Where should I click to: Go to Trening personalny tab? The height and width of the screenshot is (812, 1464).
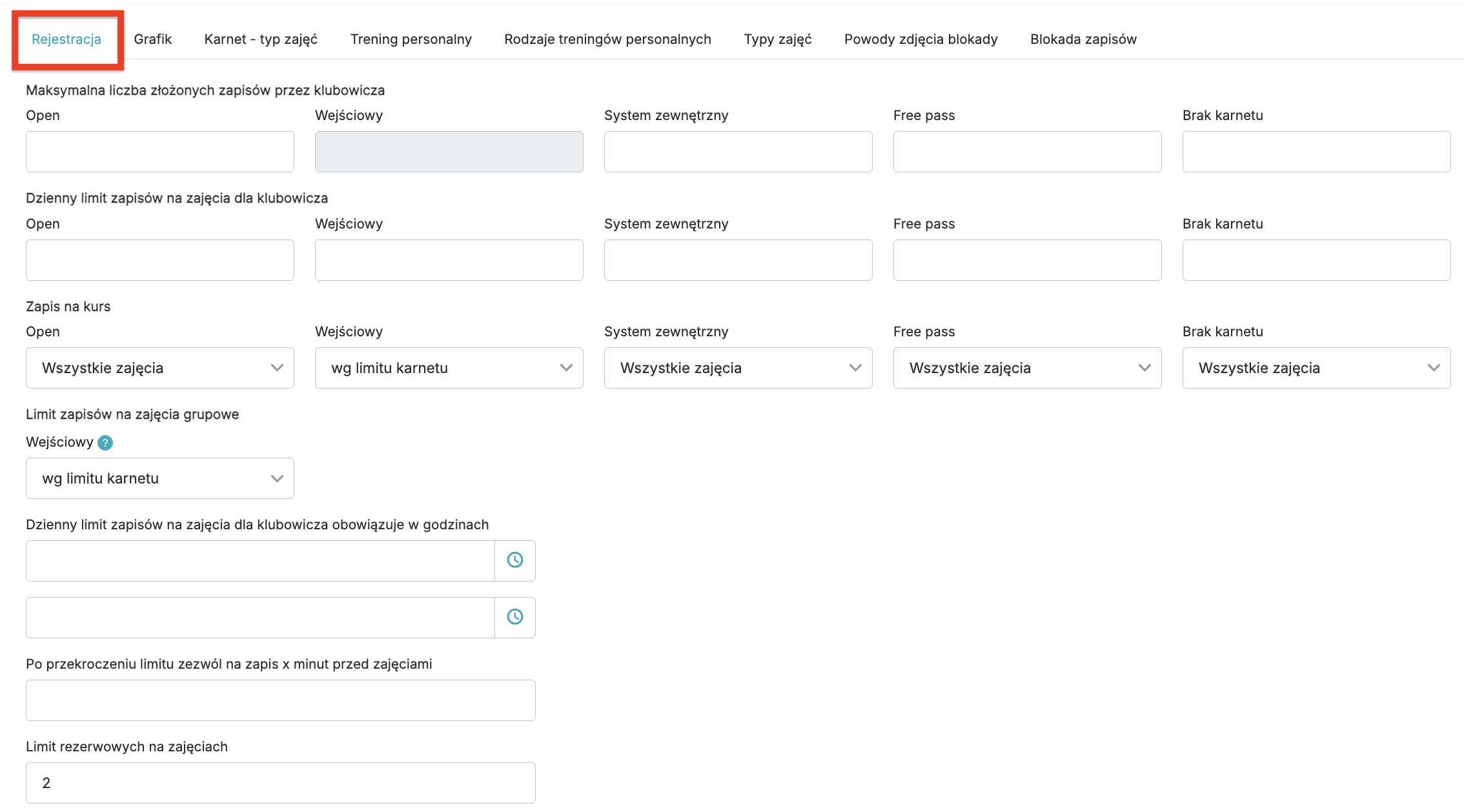click(x=411, y=39)
